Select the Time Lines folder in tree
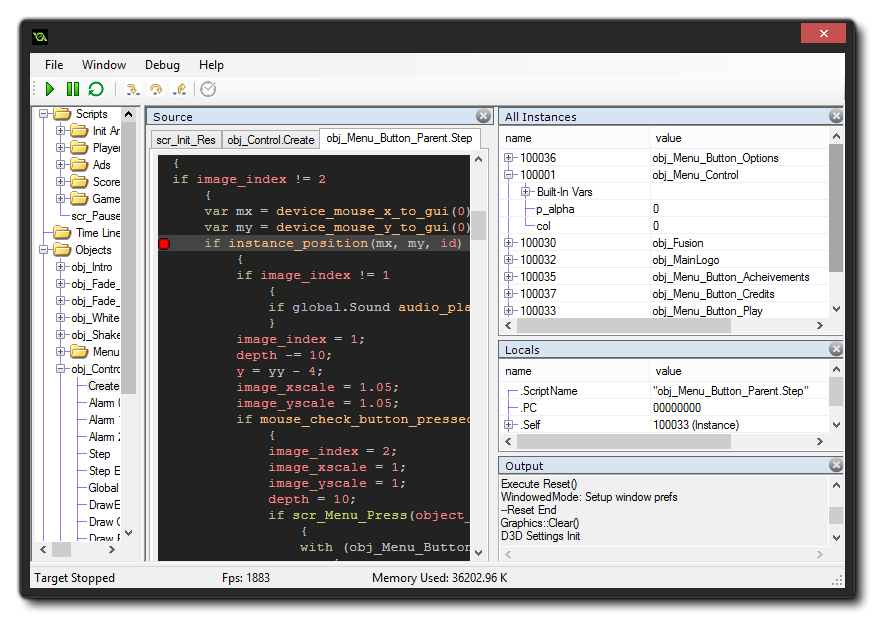This screenshot has height=618, width=875. tap(98, 233)
